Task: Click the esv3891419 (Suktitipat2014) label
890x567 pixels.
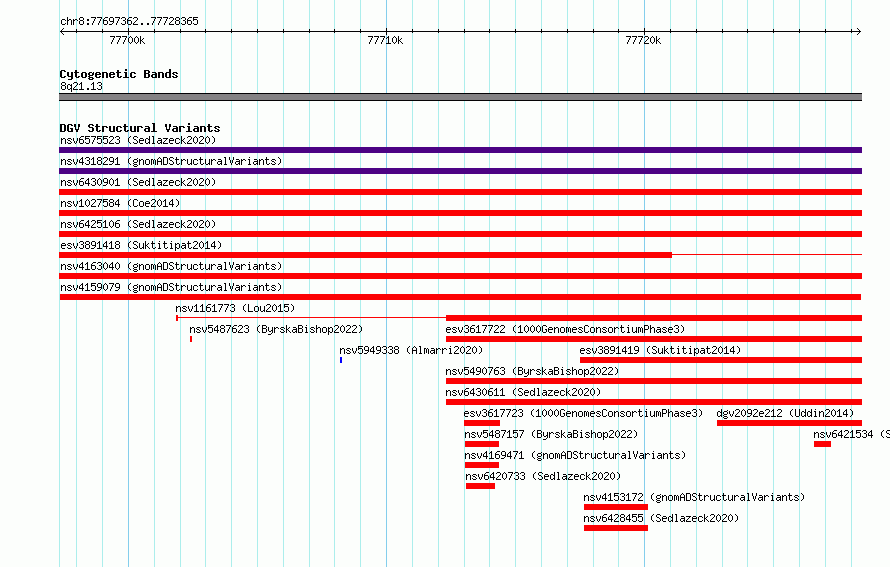Action: (x=660, y=350)
